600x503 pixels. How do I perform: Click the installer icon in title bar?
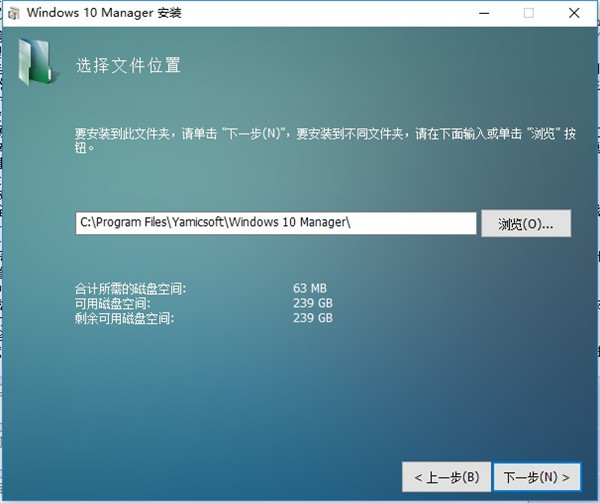coord(14,13)
